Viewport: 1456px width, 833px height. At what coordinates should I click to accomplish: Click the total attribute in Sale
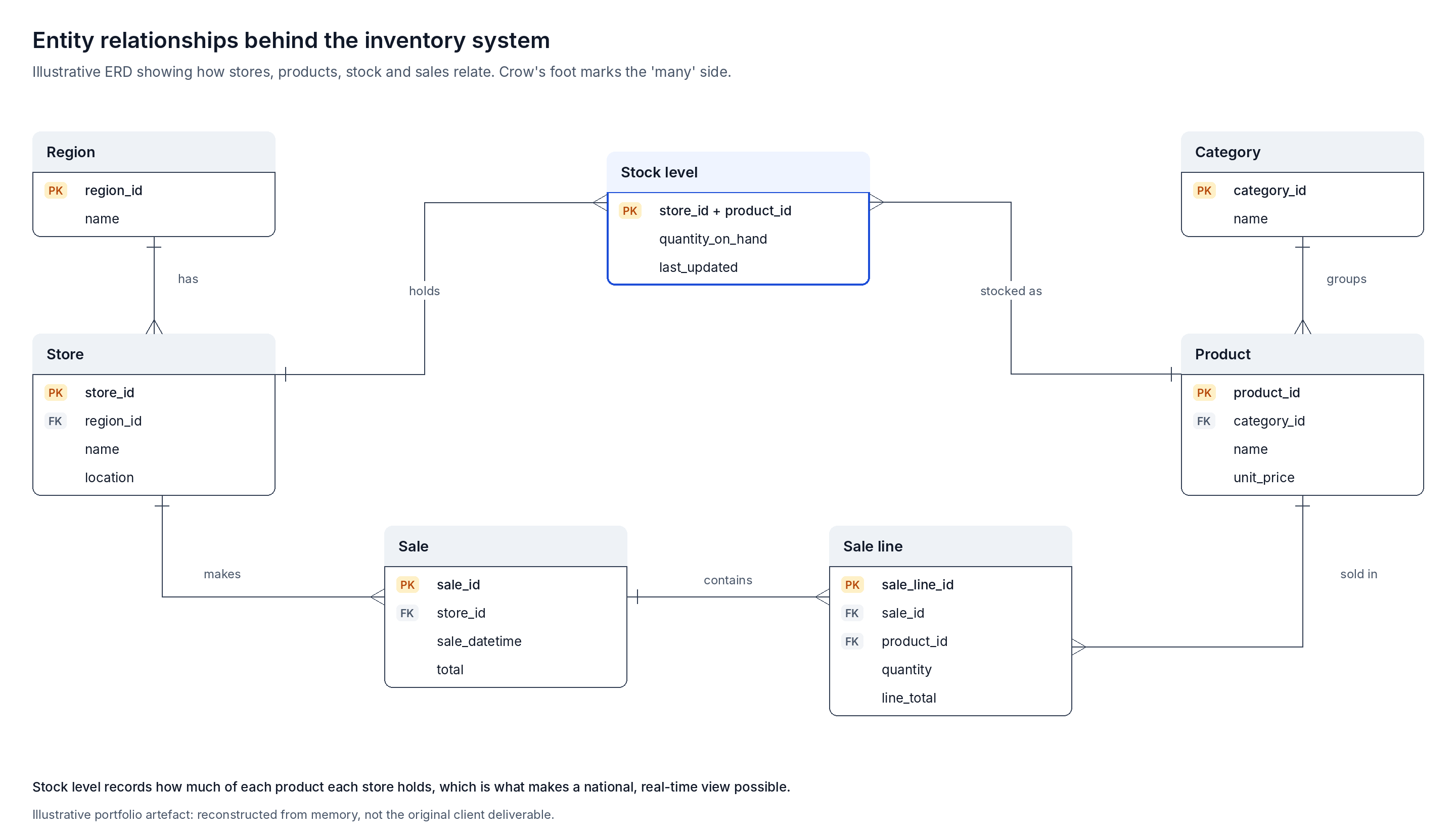449,669
